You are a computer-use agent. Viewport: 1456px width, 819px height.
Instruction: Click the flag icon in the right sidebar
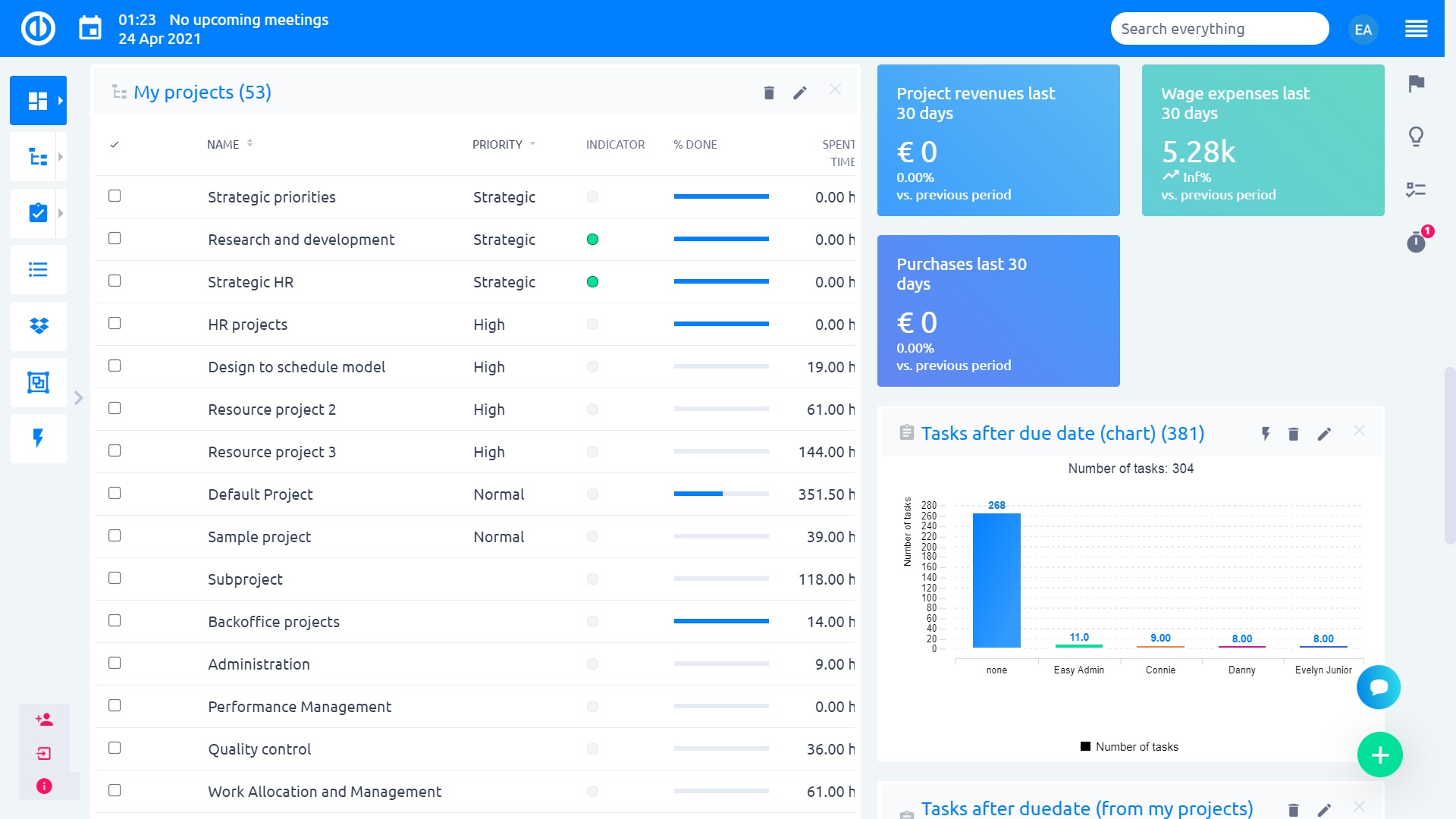(1417, 85)
